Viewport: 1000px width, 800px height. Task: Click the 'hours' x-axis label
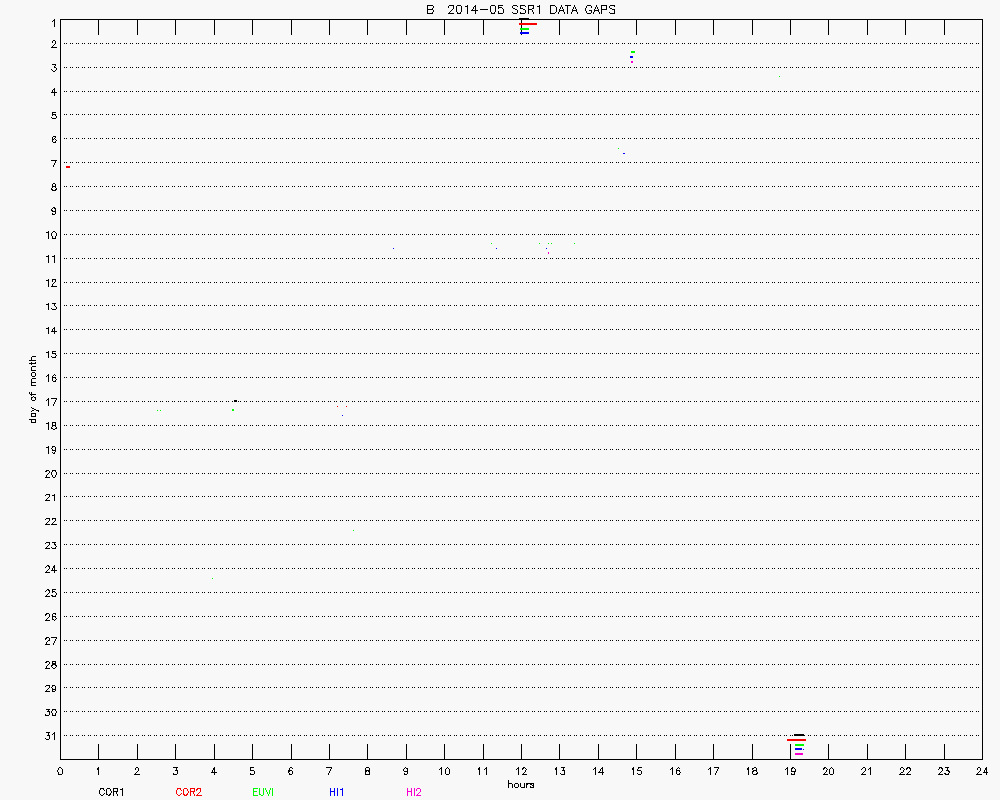pos(521,784)
